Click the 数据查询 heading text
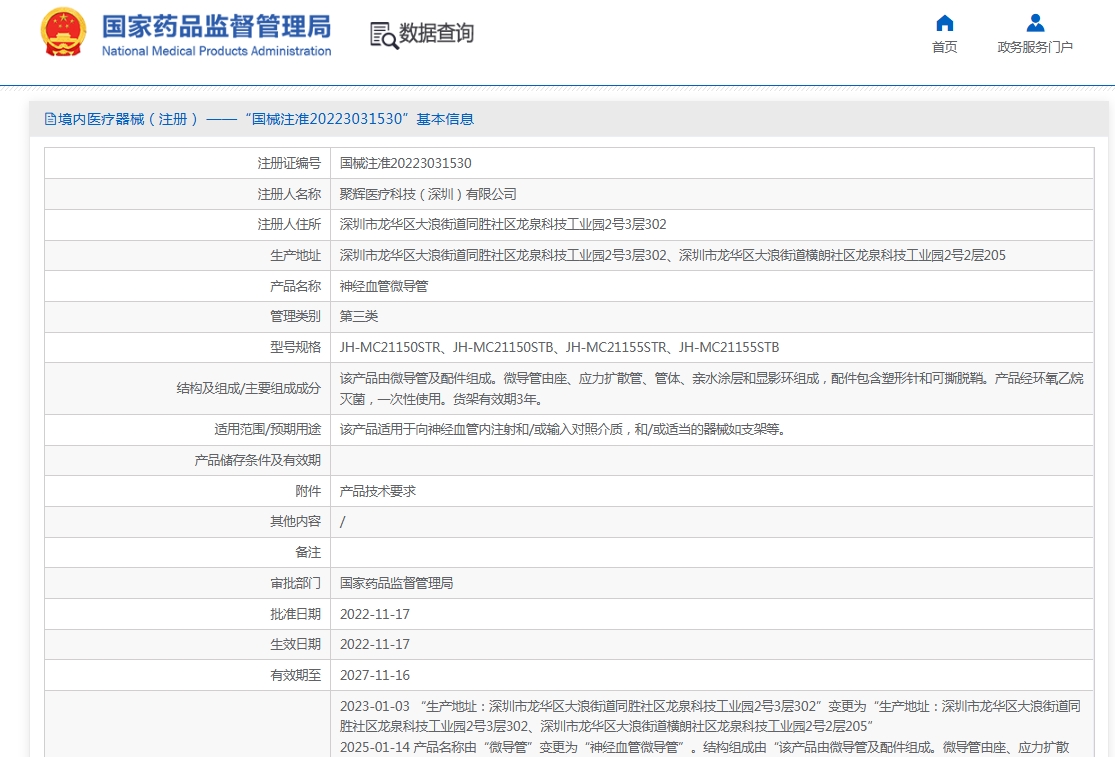Screen dimensions: 1115x757 click(x=436, y=33)
